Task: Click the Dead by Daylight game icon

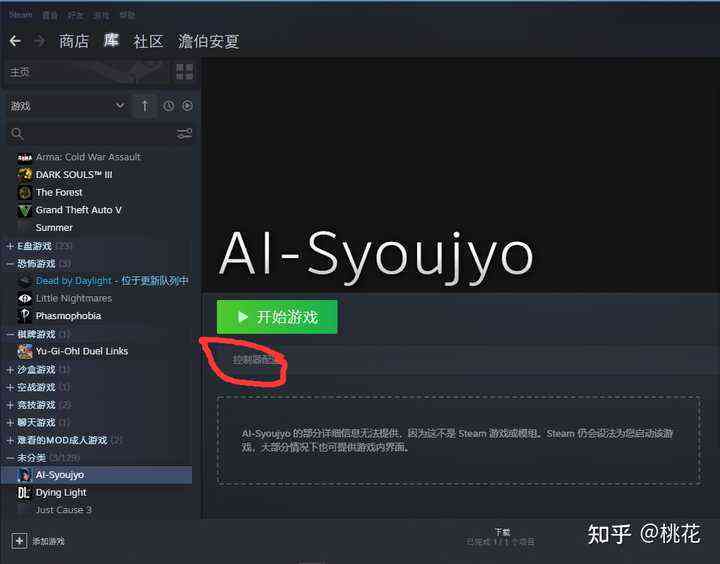Action: point(25,281)
